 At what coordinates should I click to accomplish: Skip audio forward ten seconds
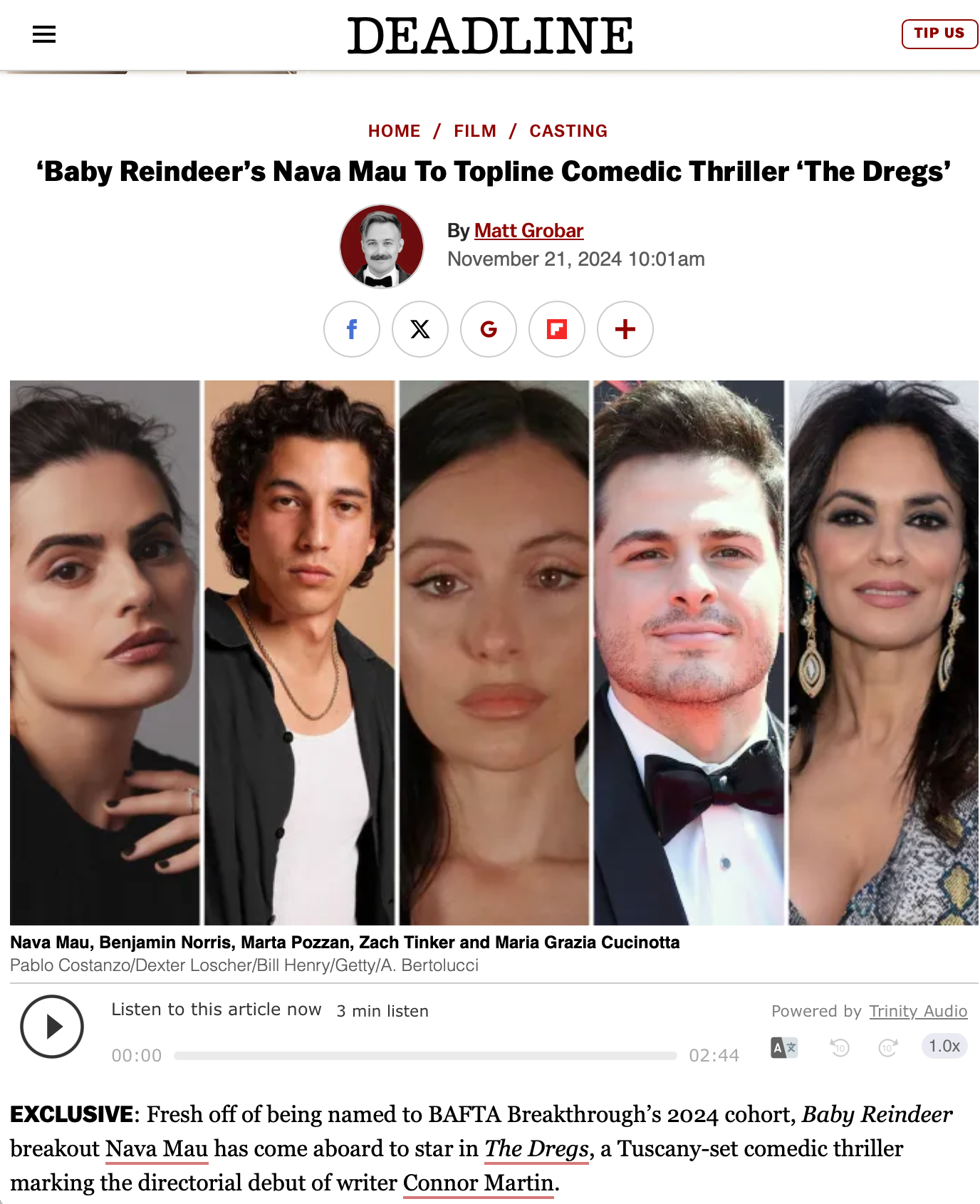tap(887, 1047)
